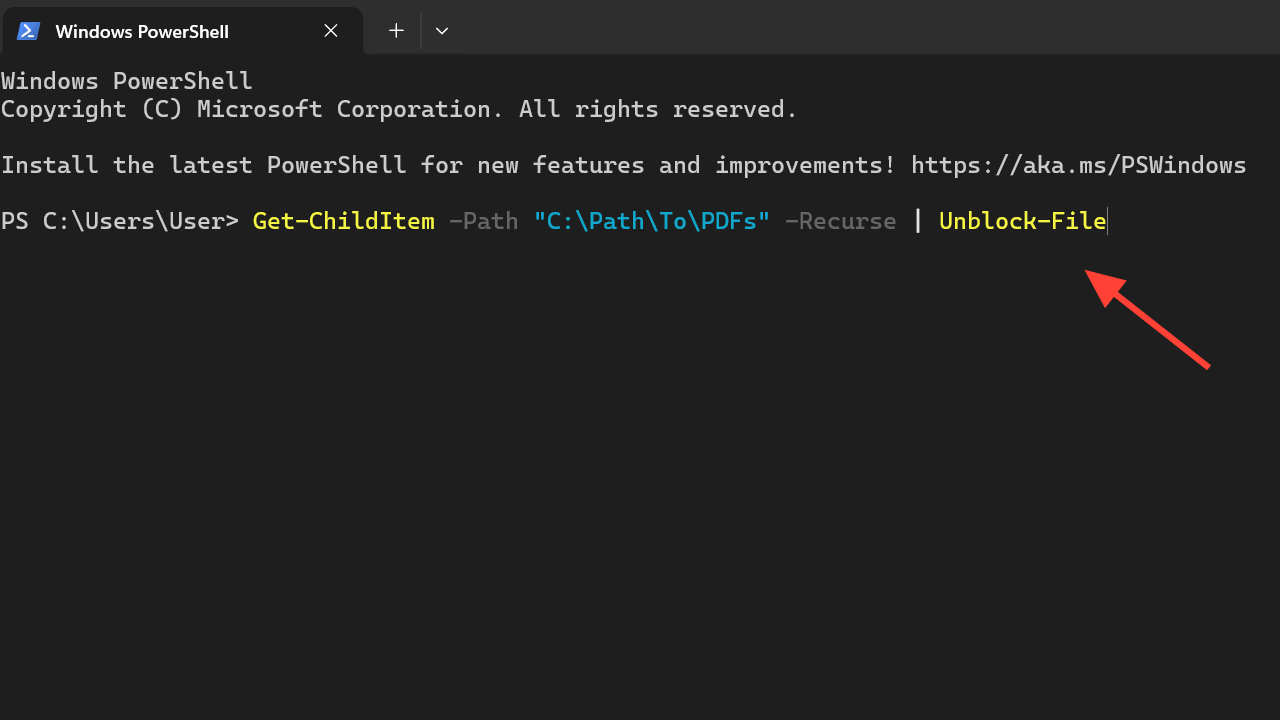The width and height of the screenshot is (1280, 720).
Task: Click the -Path parameter in the command
Action: click(483, 221)
